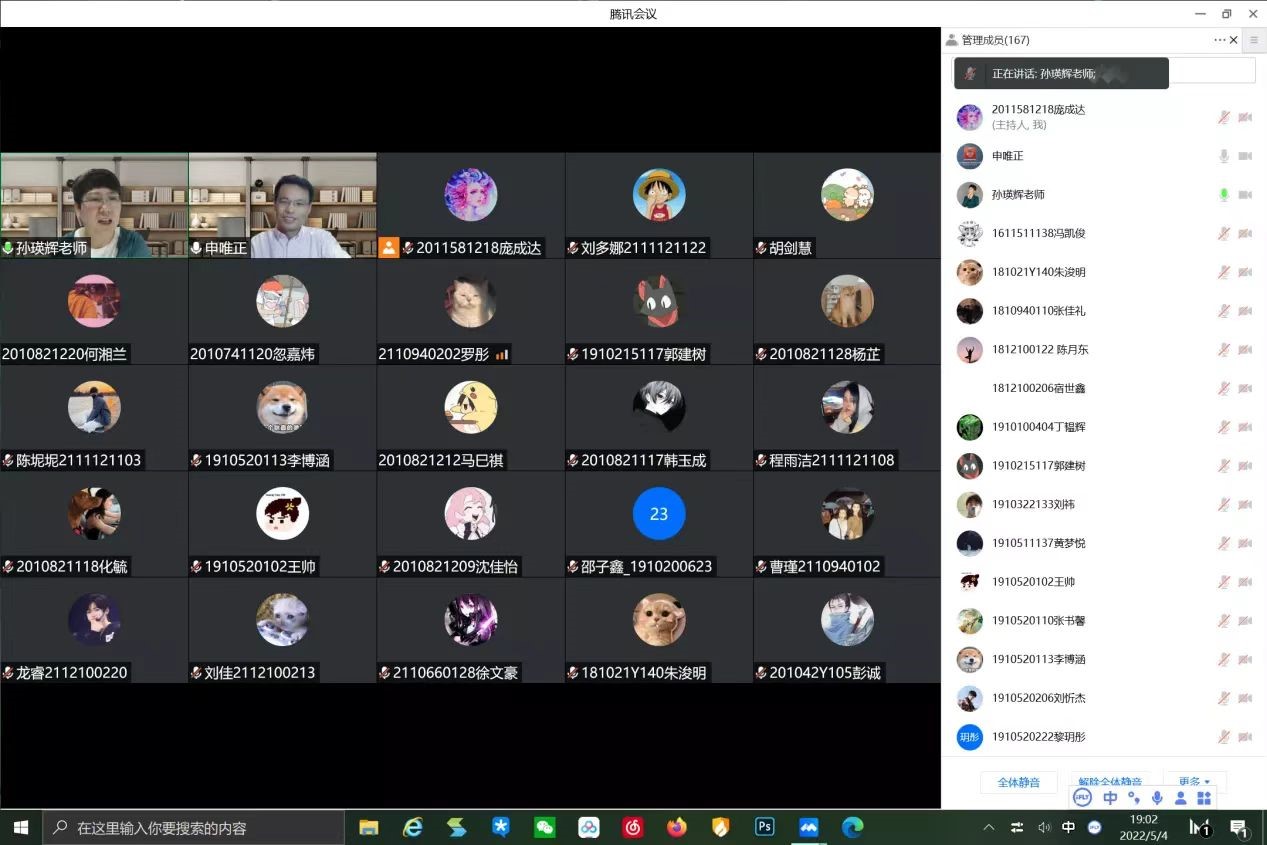Toggle camera icon for 申唯正
This screenshot has height=845, width=1267.
1245,156
